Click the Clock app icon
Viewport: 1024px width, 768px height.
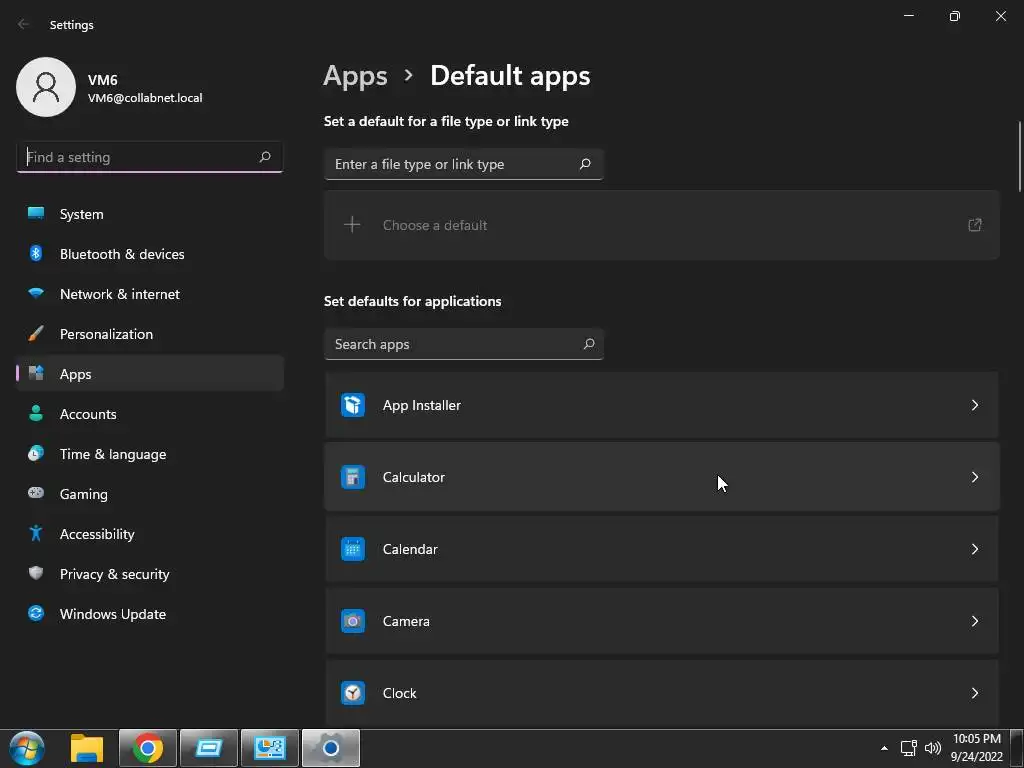point(353,693)
